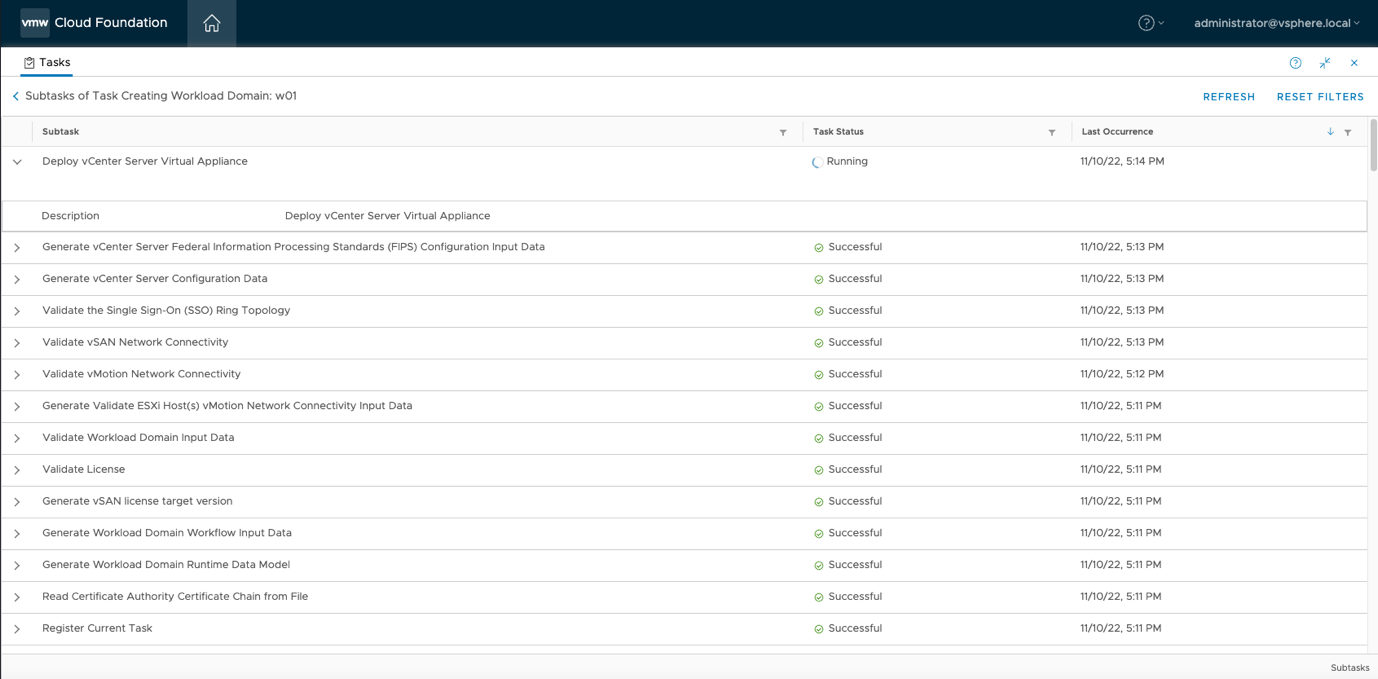This screenshot has height=679, width=1378.
Task: Click the Task Status column header
Action: pos(838,132)
